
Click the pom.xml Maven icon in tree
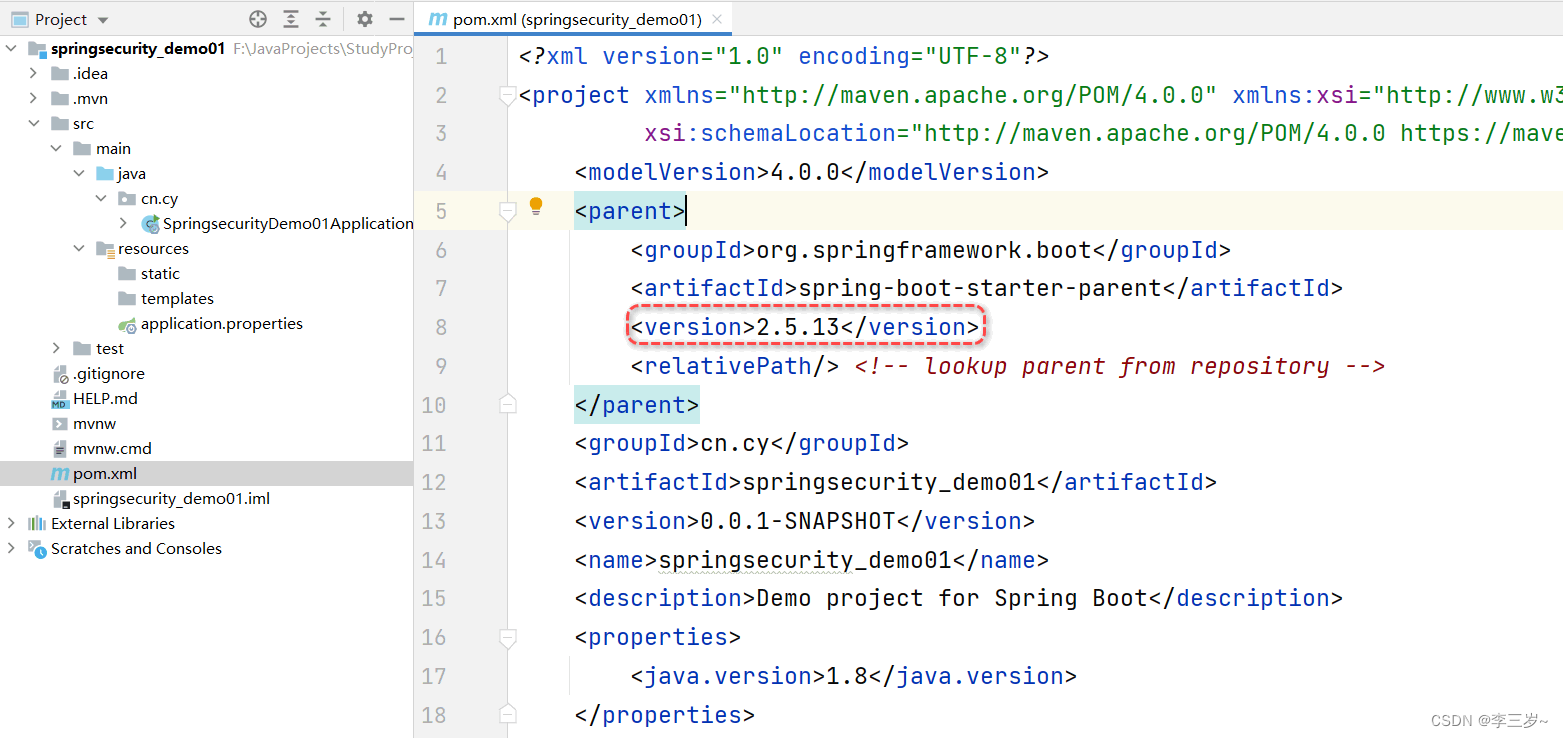click(60, 474)
